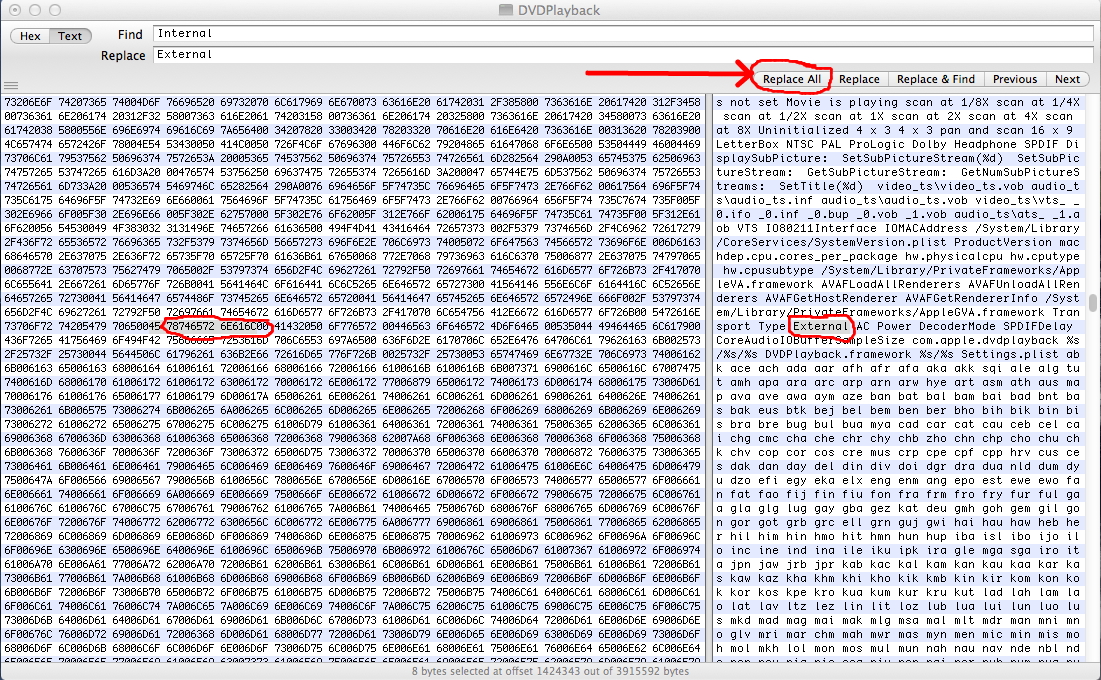This screenshot has width=1101, height=680.
Task: Click hex value 53504449
Action: tap(623, 144)
